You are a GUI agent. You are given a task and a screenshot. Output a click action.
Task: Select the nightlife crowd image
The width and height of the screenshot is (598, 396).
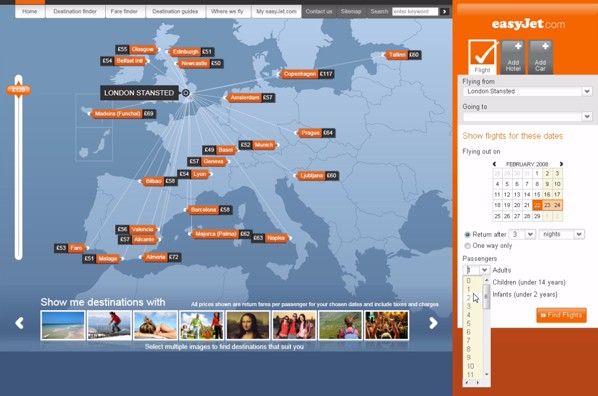point(386,325)
